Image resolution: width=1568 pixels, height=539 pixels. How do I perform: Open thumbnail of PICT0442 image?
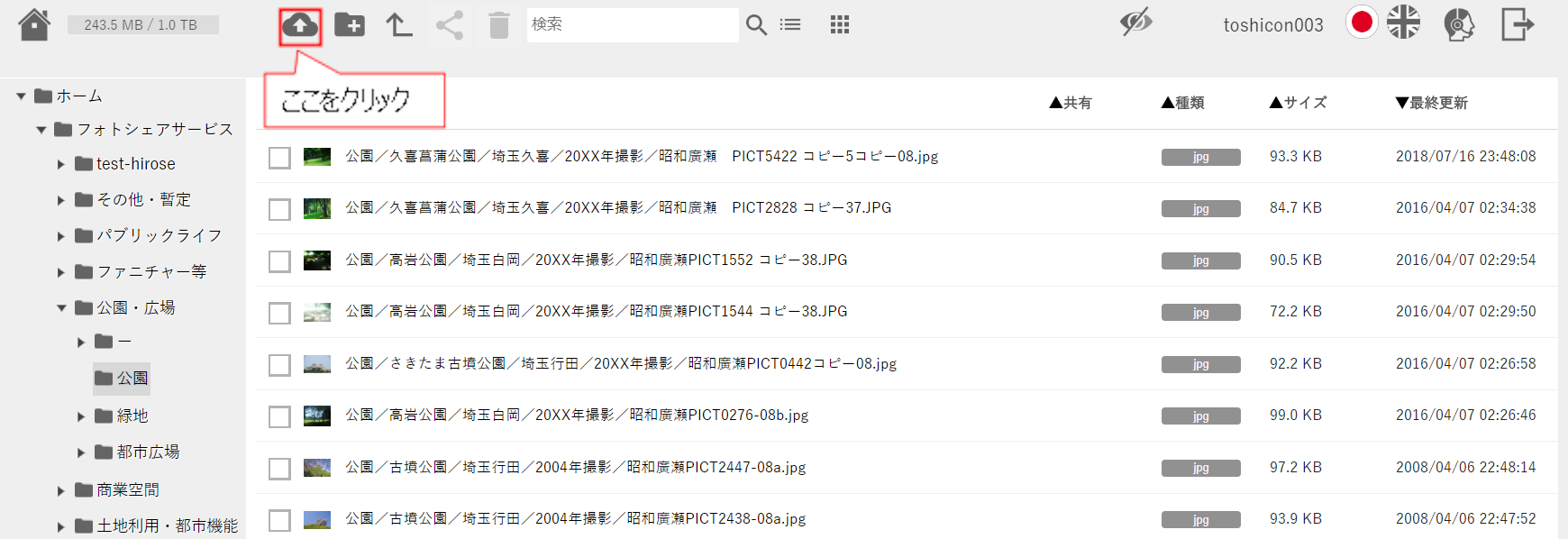pyautogui.click(x=317, y=364)
